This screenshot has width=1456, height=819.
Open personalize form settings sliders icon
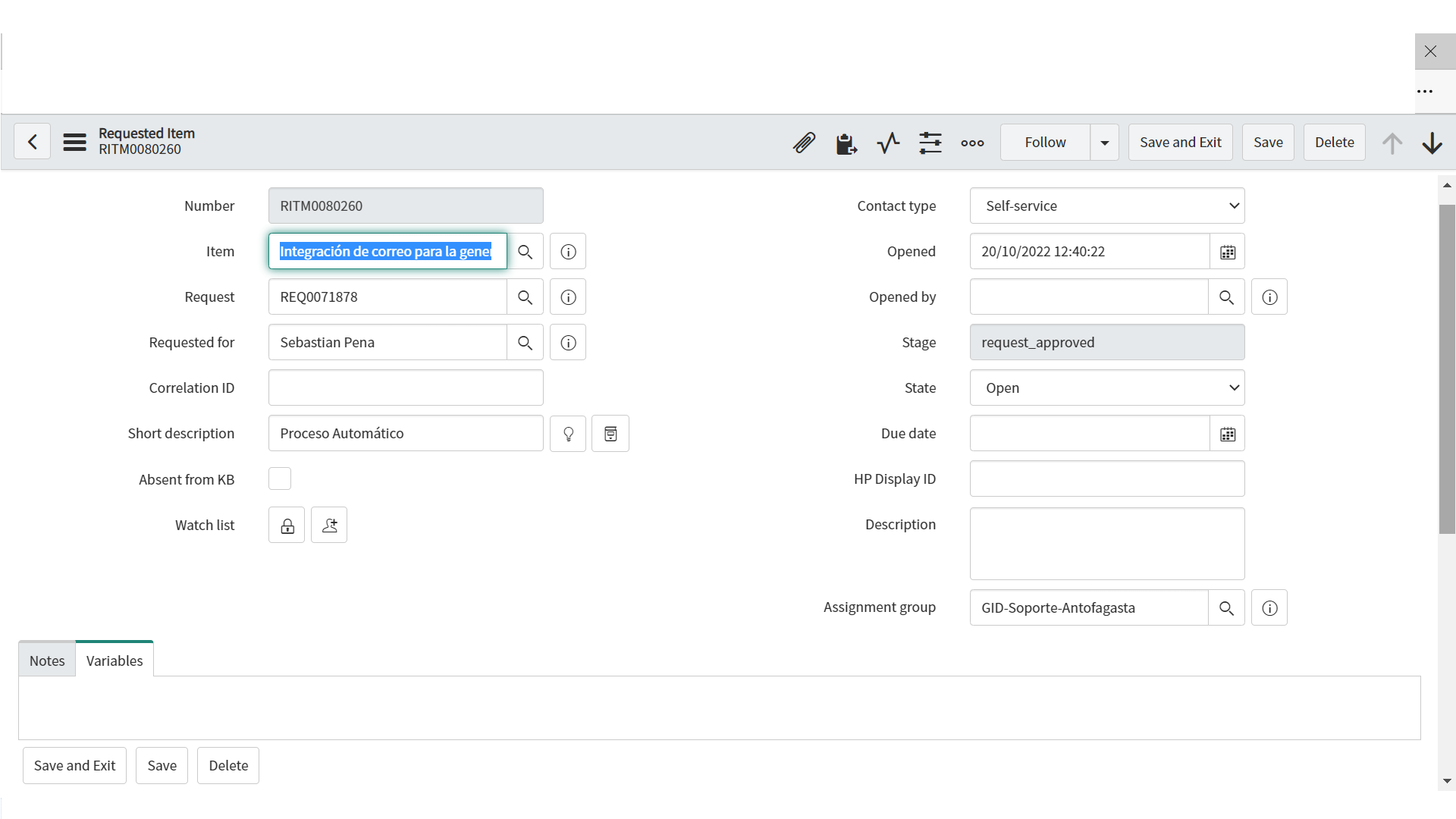click(930, 143)
